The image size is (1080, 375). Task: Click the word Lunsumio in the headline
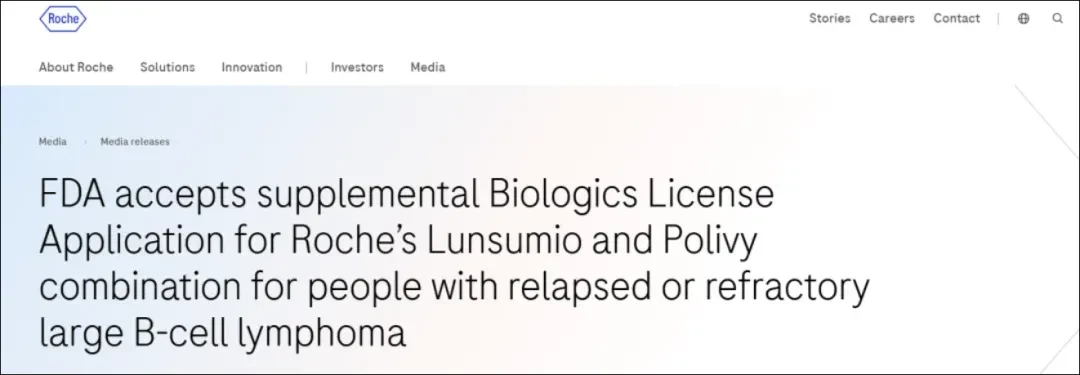[534, 240]
